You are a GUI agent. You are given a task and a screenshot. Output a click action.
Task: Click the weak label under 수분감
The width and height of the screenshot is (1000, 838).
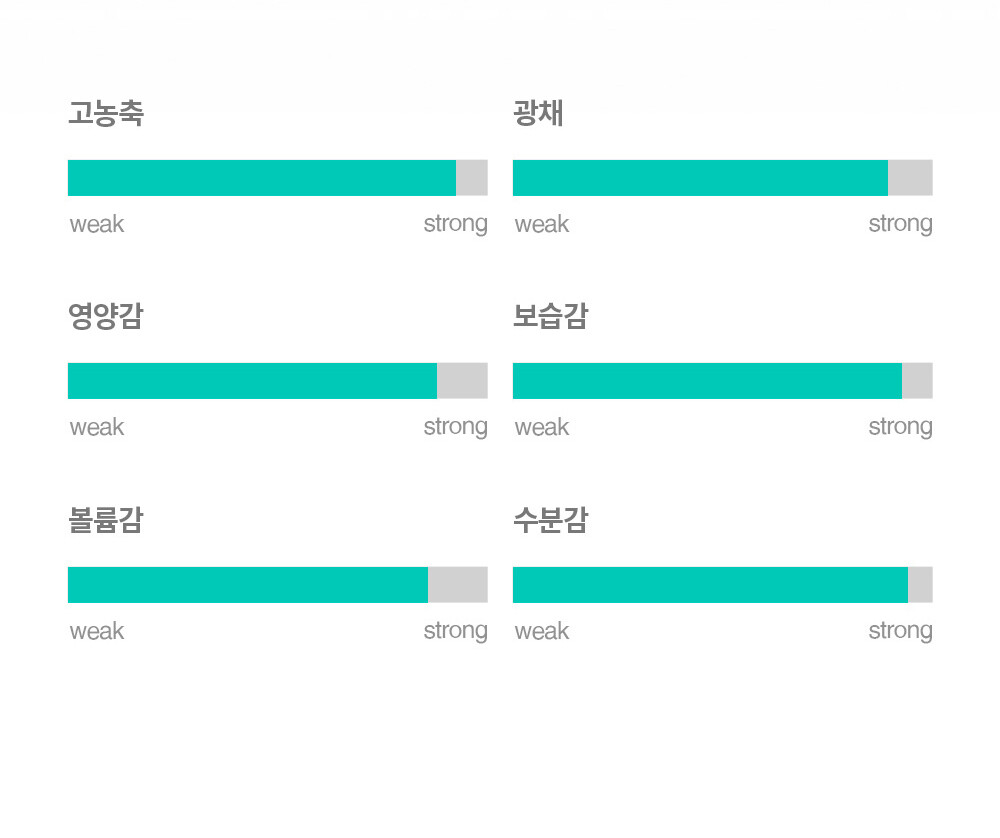(542, 631)
